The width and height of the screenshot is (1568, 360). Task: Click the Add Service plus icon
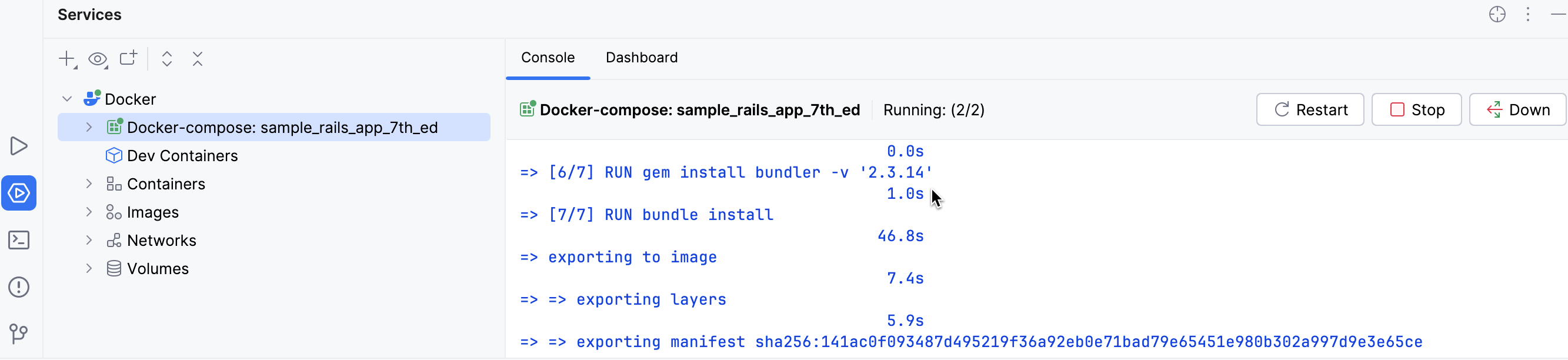pyautogui.click(x=66, y=59)
